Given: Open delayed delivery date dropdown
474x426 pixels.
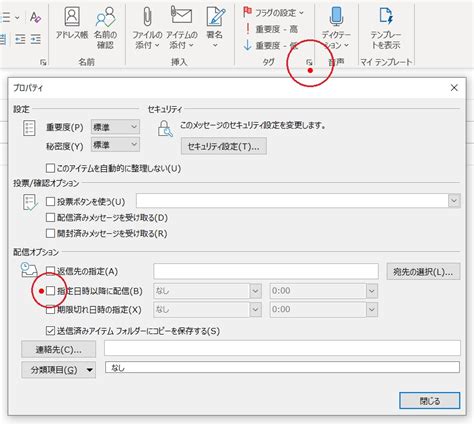Looking at the screenshot, I should (x=255, y=291).
